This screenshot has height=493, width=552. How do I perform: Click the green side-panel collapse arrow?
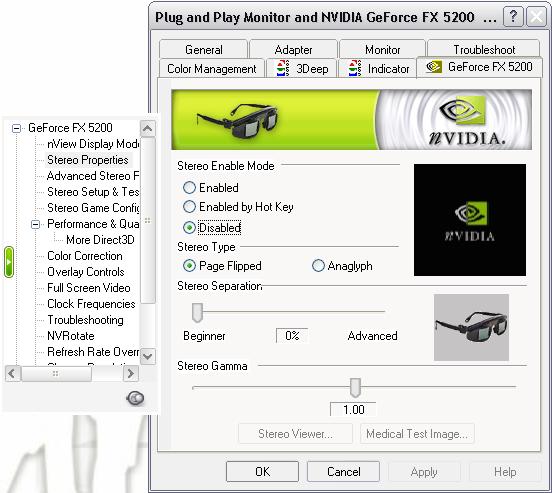(9, 262)
